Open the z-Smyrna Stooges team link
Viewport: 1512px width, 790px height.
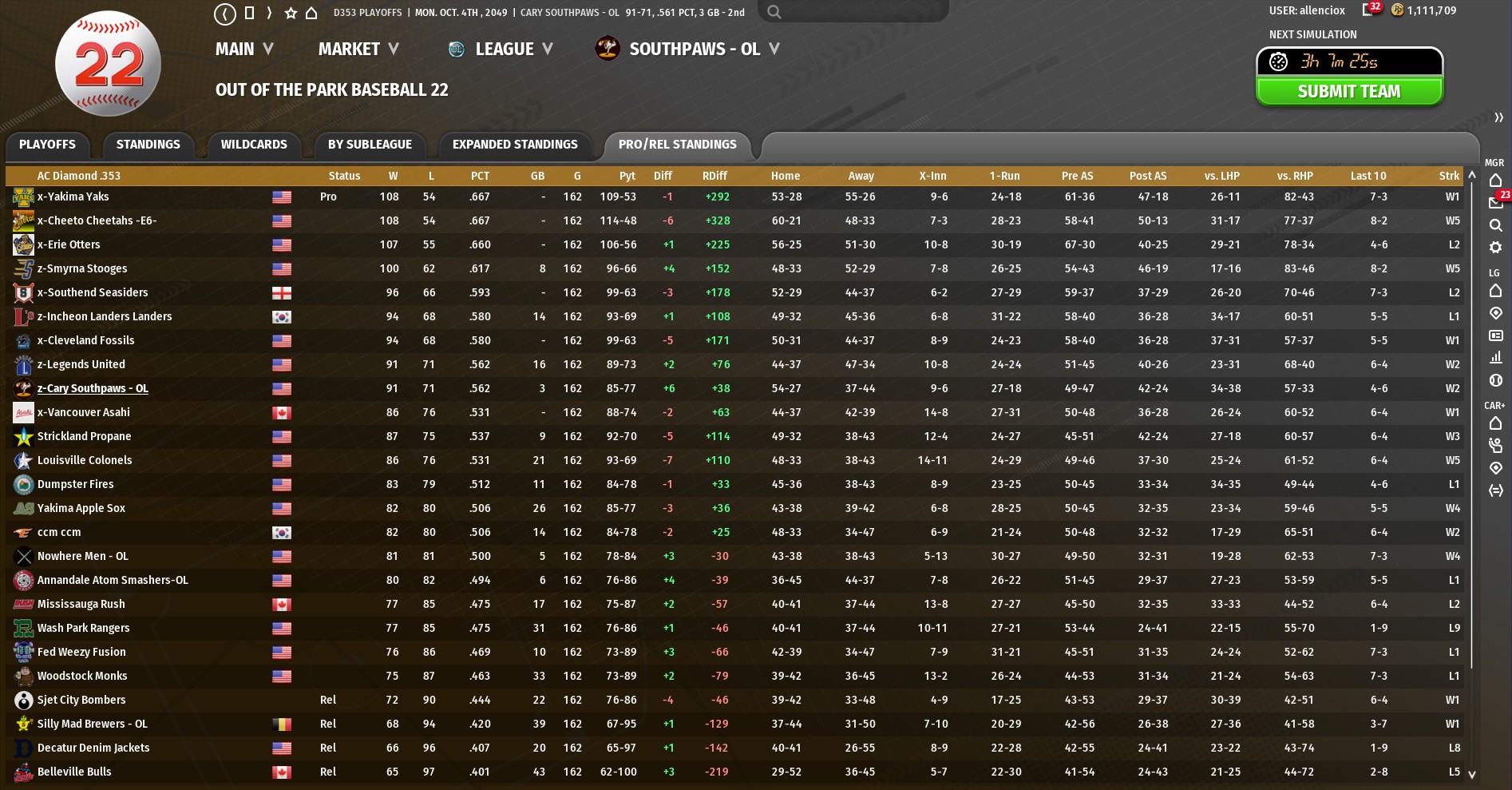pyautogui.click(x=82, y=268)
